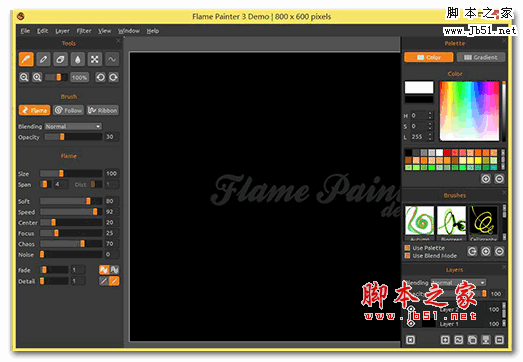The image size is (523, 362).
Task: Open the Filter menu
Action: click(84, 31)
